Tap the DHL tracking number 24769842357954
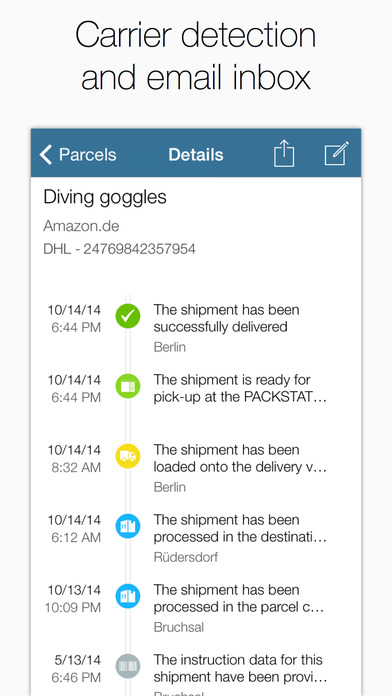The height and width of the screenshot is (696, 392). pos(139,249)
